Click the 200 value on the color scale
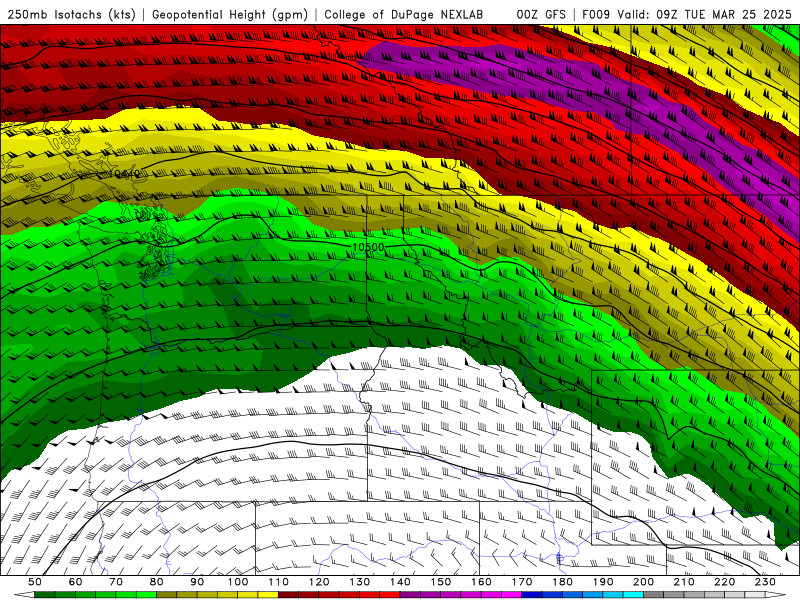 [x=643, y=582]
